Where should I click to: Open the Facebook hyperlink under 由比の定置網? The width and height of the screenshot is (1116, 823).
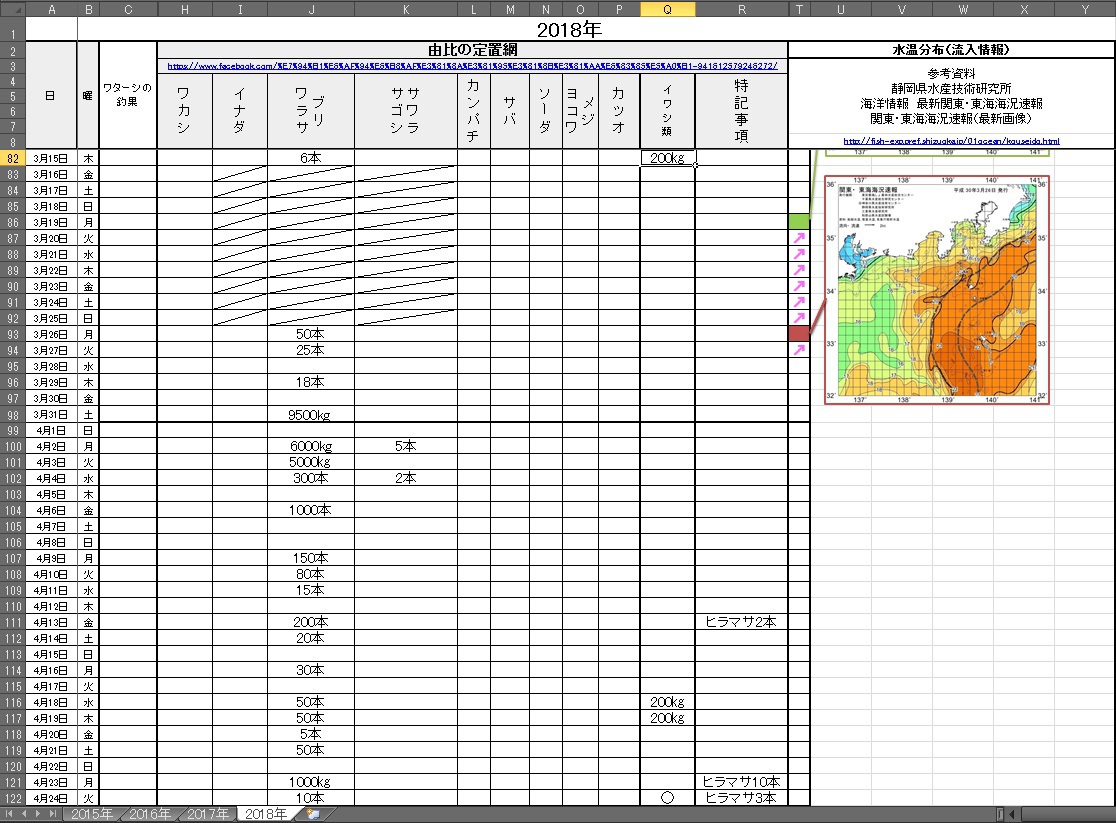(x=472, y=65)
